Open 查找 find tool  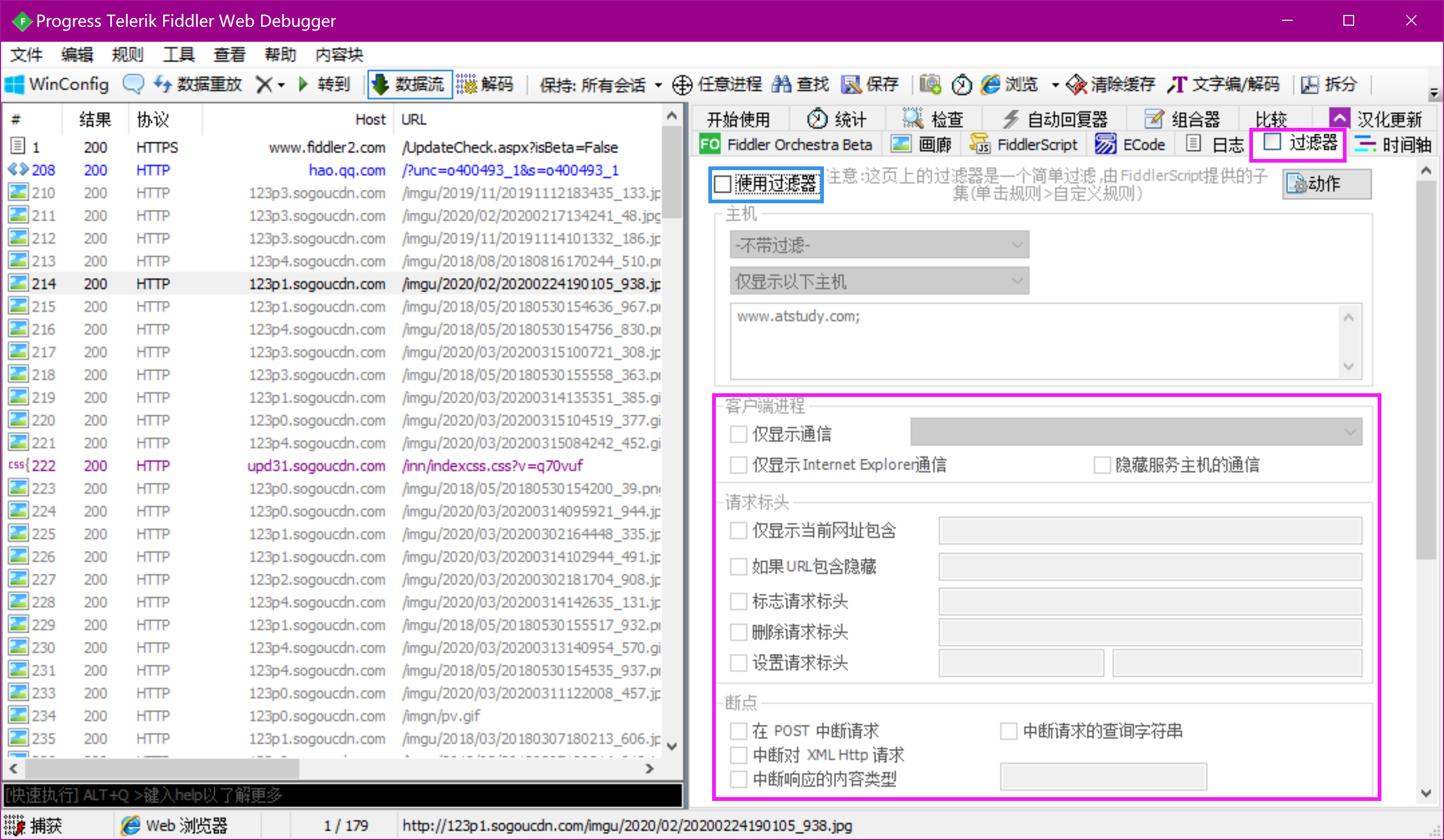pos(800,85)
